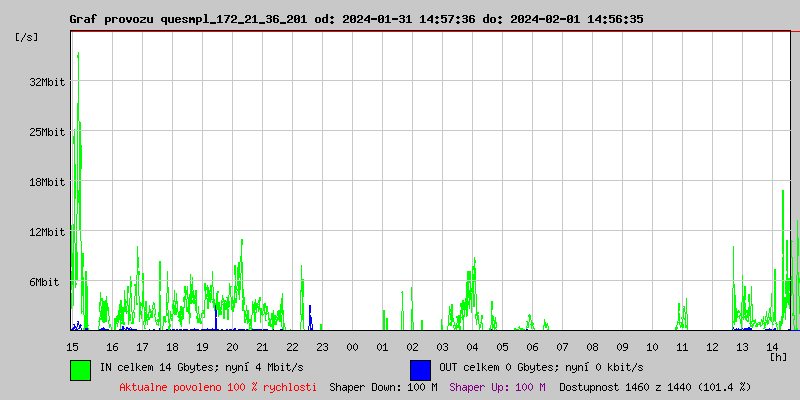Click the purple 'Shaper Up: 100 M' label

pos(497,387)
